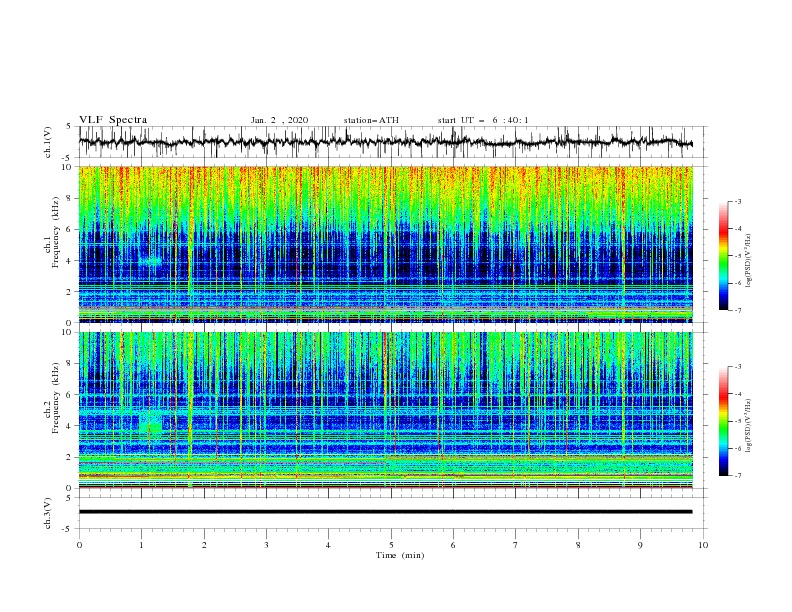Click time axis tick label "6"
The width and height of the screenshot is (792, 612).
pos(453,545)
